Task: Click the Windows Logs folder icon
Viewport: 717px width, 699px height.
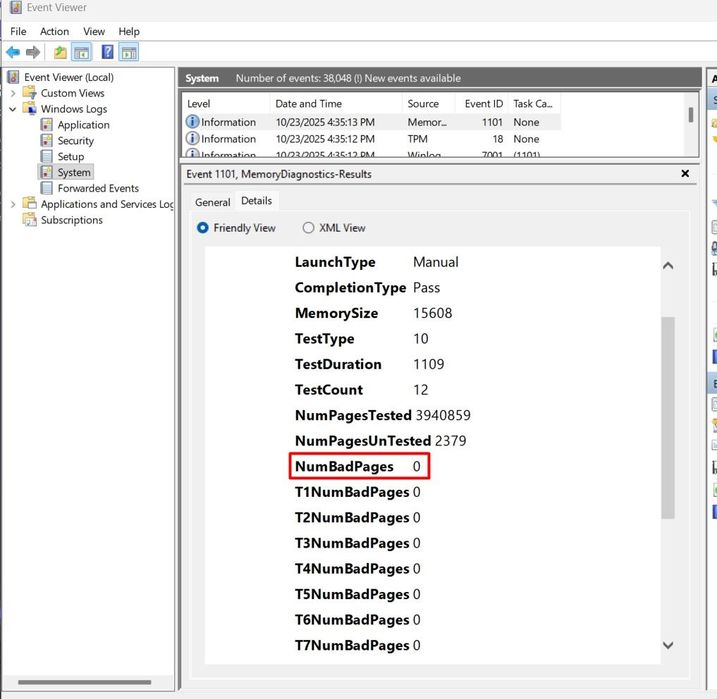Action: click(30, 109)
